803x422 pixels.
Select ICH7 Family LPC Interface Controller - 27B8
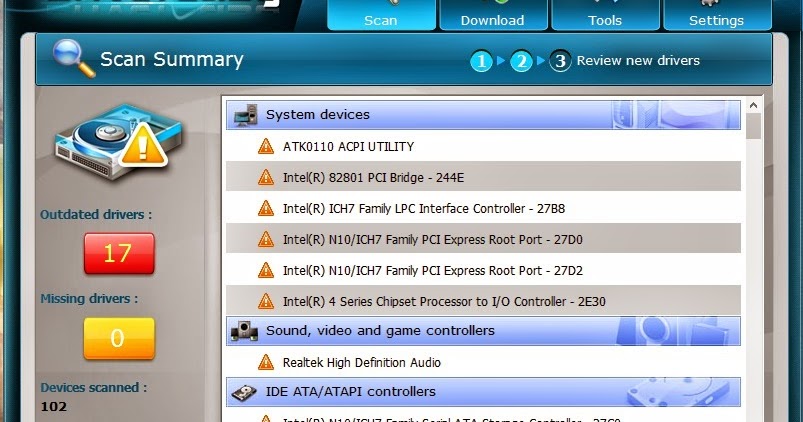point(483,208)
